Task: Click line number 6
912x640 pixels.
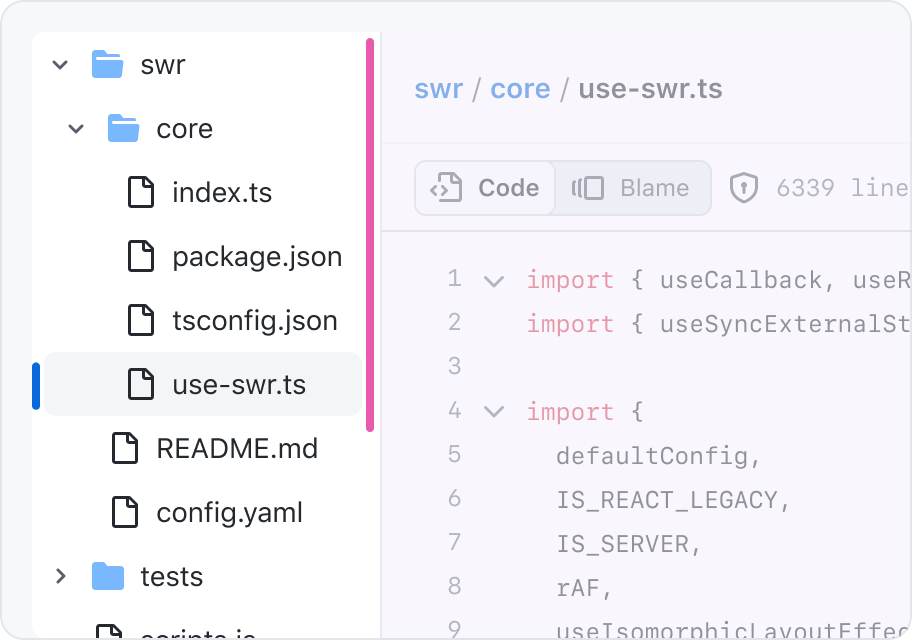Action: [455, 499]
